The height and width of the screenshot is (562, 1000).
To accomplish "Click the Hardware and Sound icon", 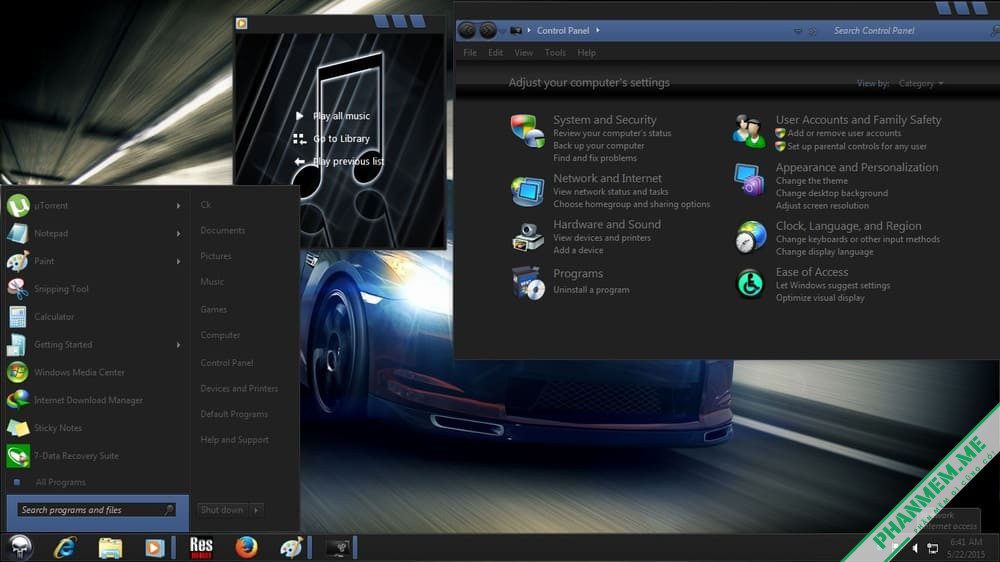I will [x=527, y=237].
